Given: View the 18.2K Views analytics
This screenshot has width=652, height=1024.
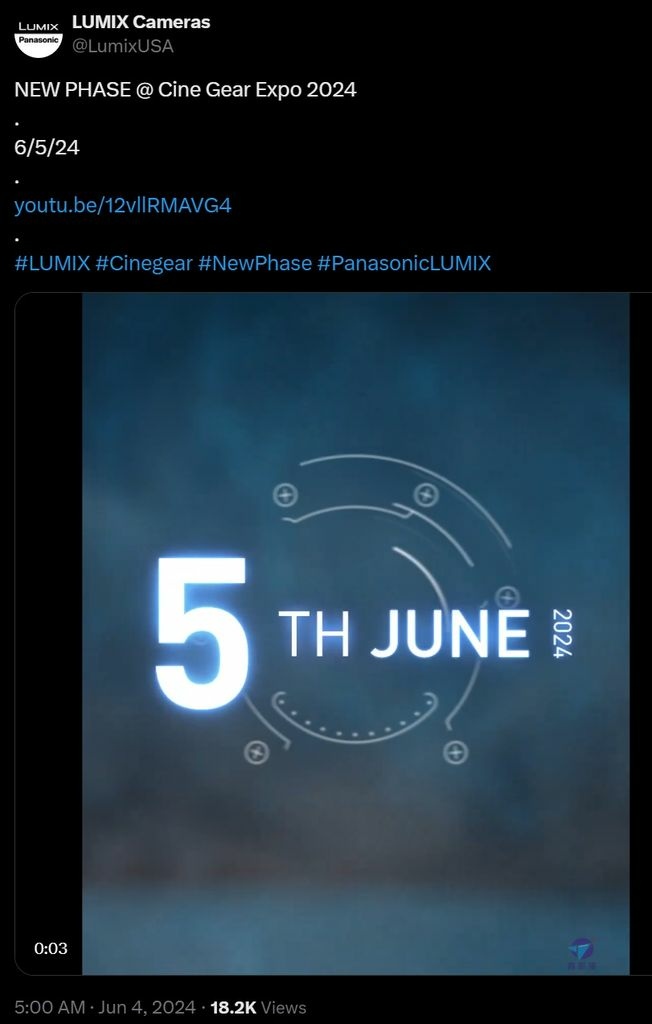Looking at the screenshot, I should pos(258,1007).
